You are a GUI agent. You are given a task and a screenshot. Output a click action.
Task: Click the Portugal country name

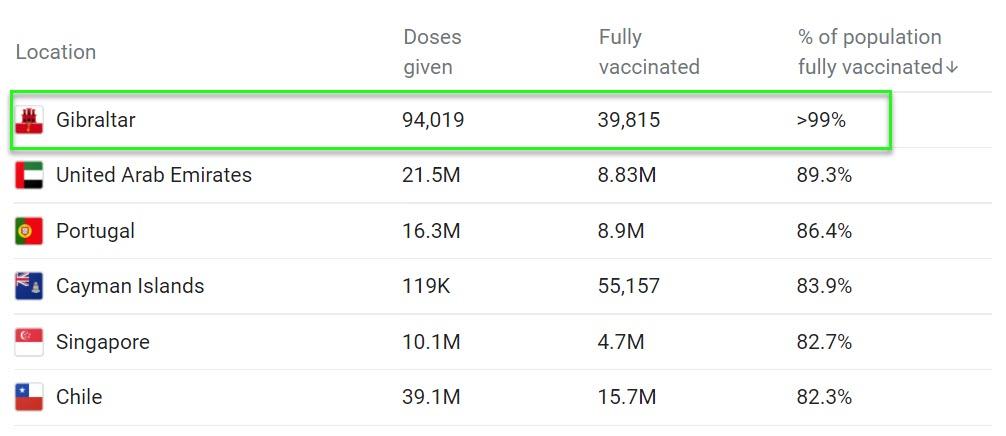tap(95, 231)
